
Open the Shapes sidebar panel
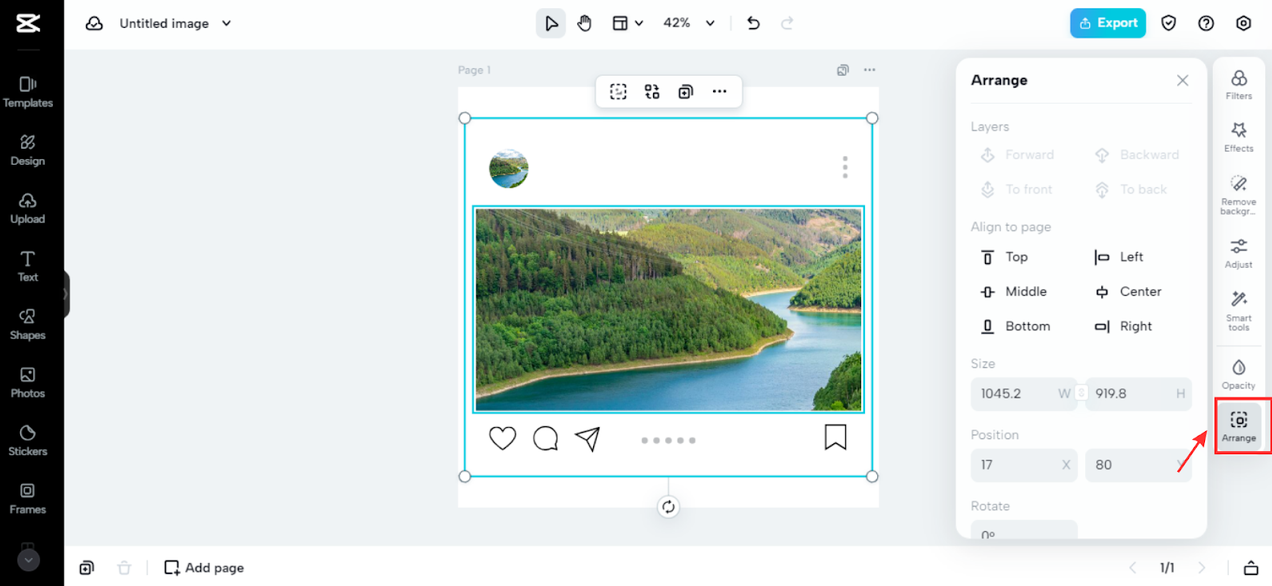pos(28,324)
